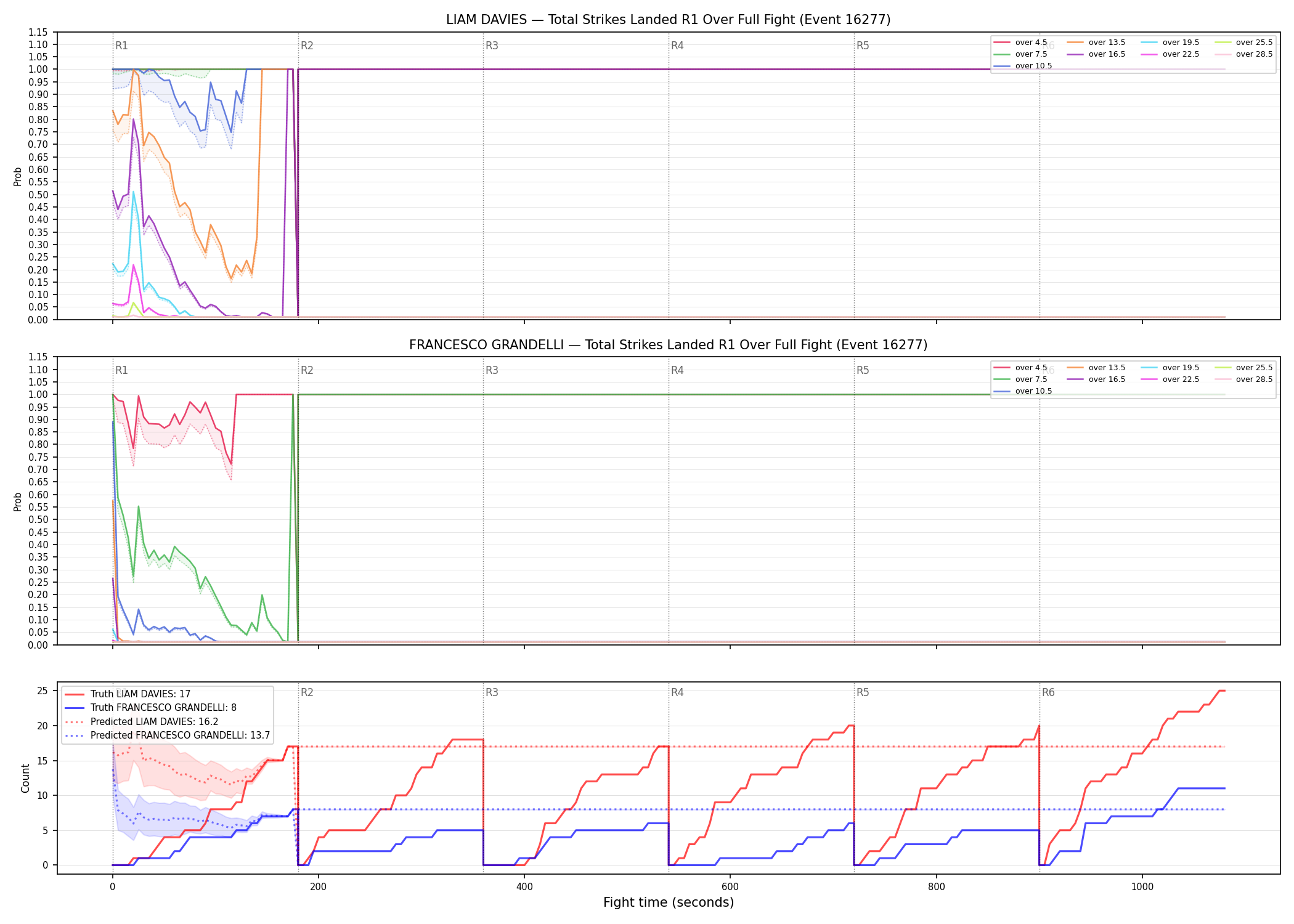Click the R2 marker in Count chart
Viewport: 1294px width, 924px height.
(x=307, y=692)
